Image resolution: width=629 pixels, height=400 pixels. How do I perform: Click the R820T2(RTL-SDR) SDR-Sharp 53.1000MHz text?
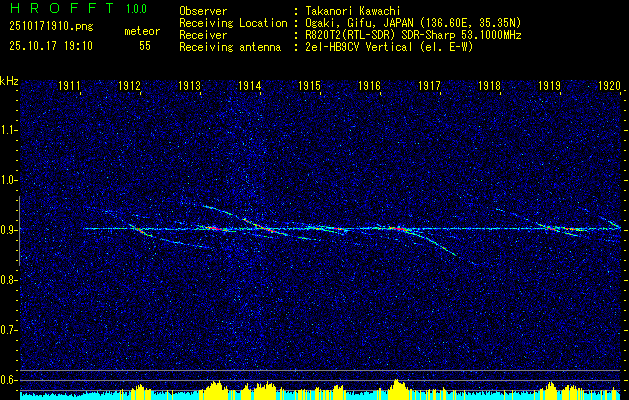coord(413,35)
